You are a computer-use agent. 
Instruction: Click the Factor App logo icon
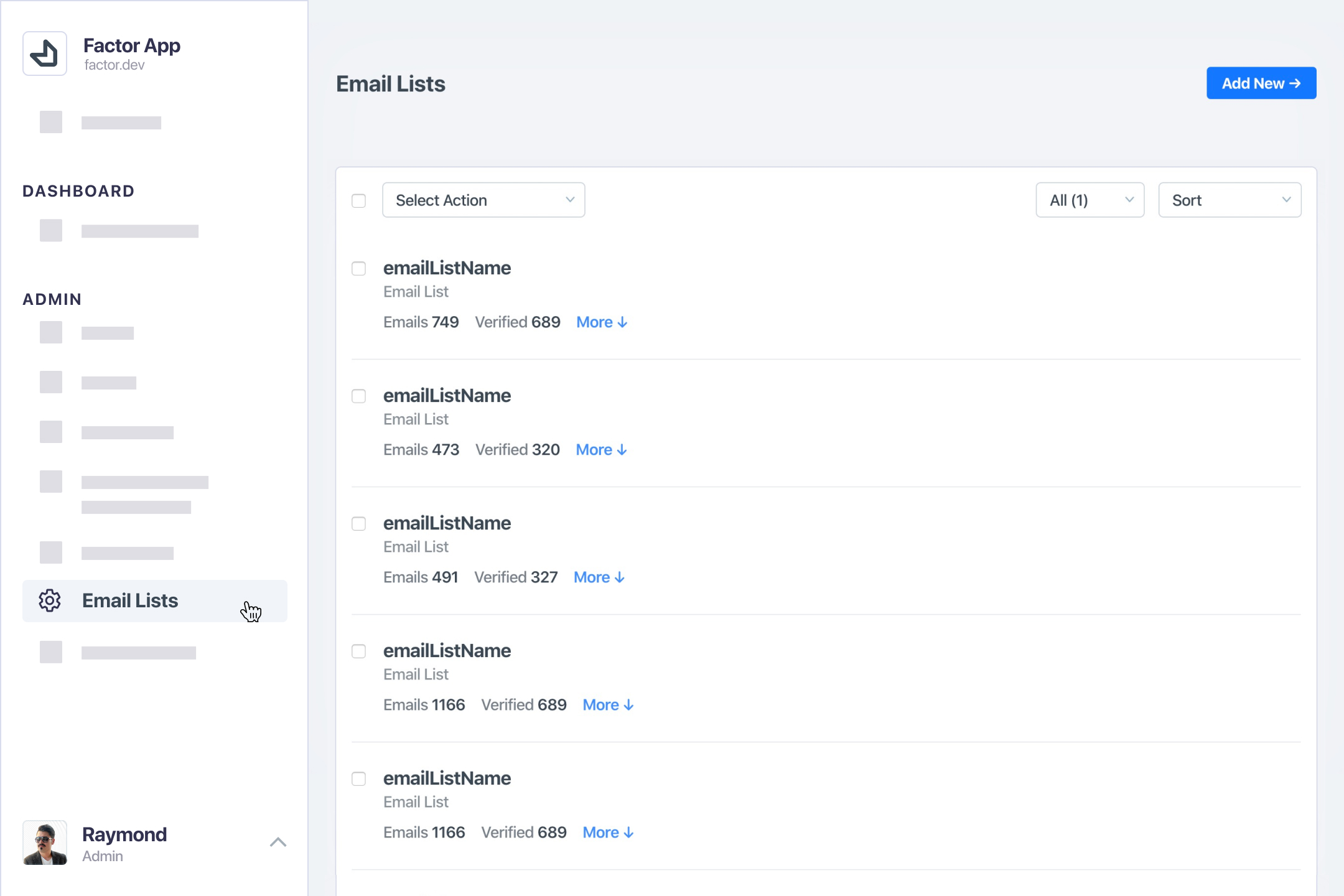coord(45,54)
